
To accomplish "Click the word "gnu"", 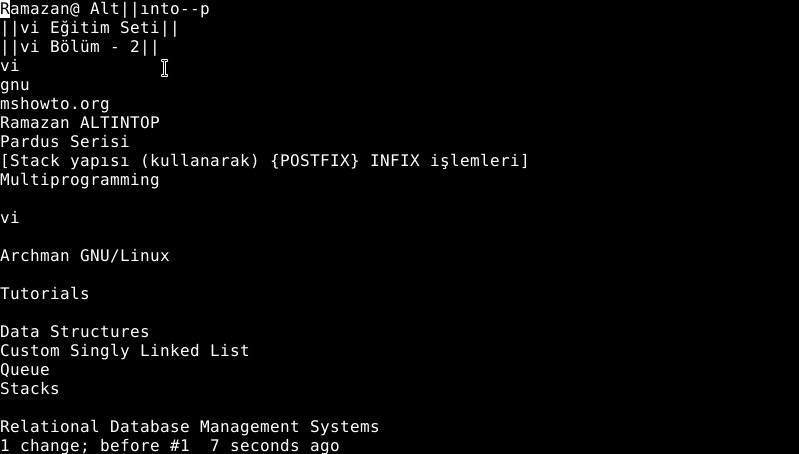I will (x=15, y=85).
